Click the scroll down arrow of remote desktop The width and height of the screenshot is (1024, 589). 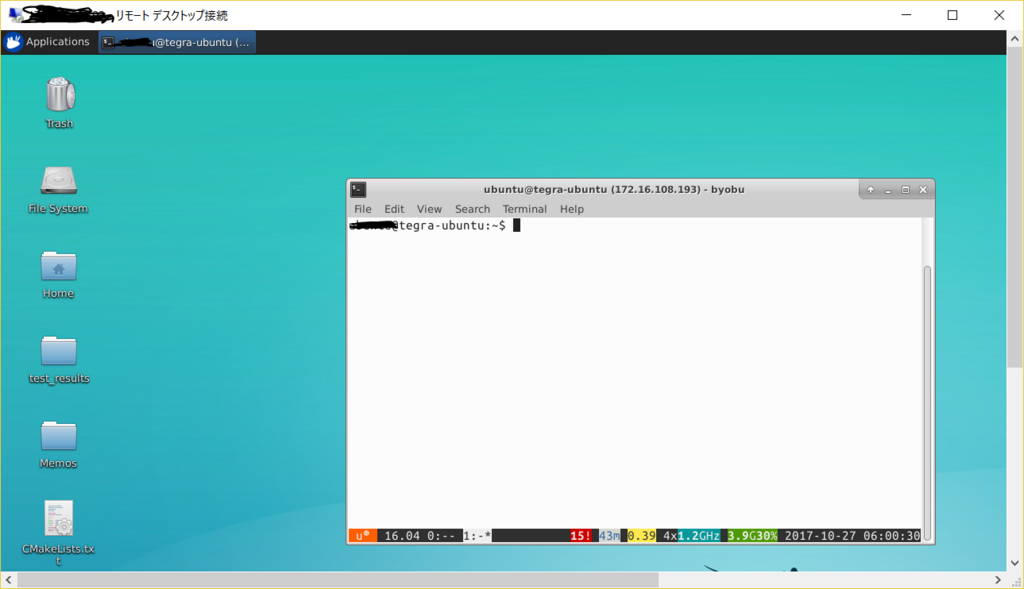(x=1014, y=563)
